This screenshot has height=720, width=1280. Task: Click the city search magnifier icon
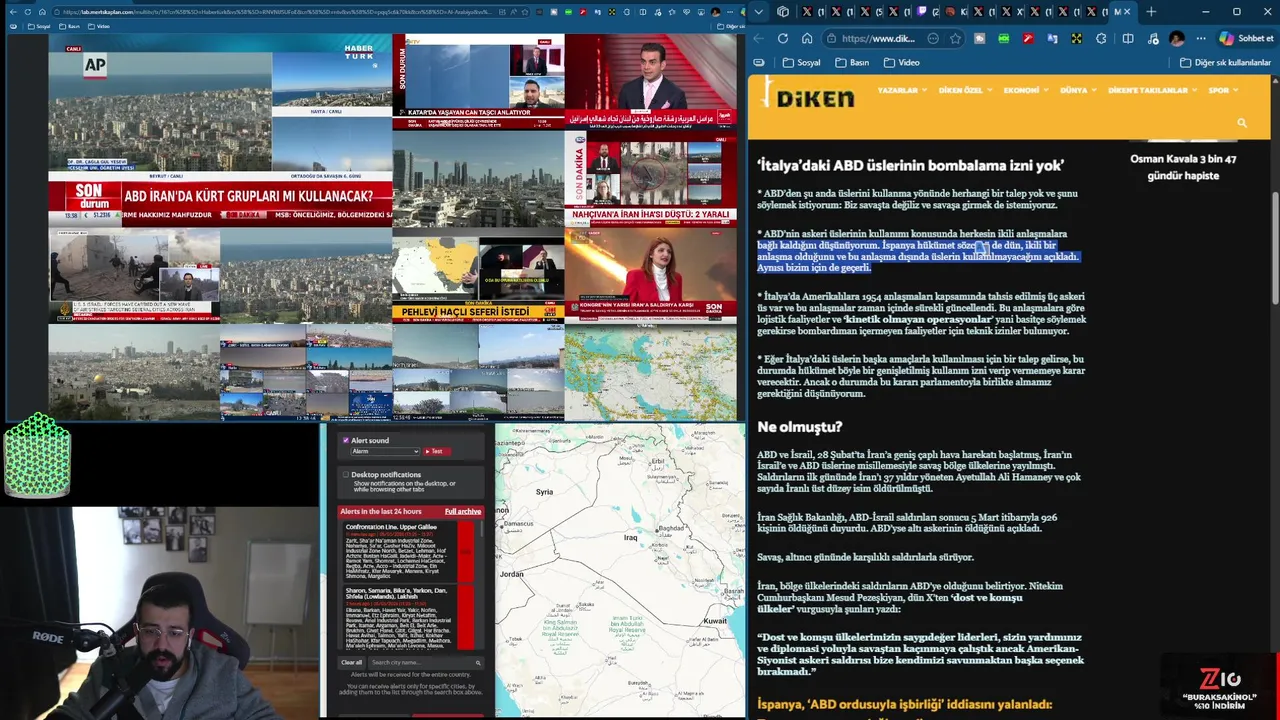click(x=478, y=662)
